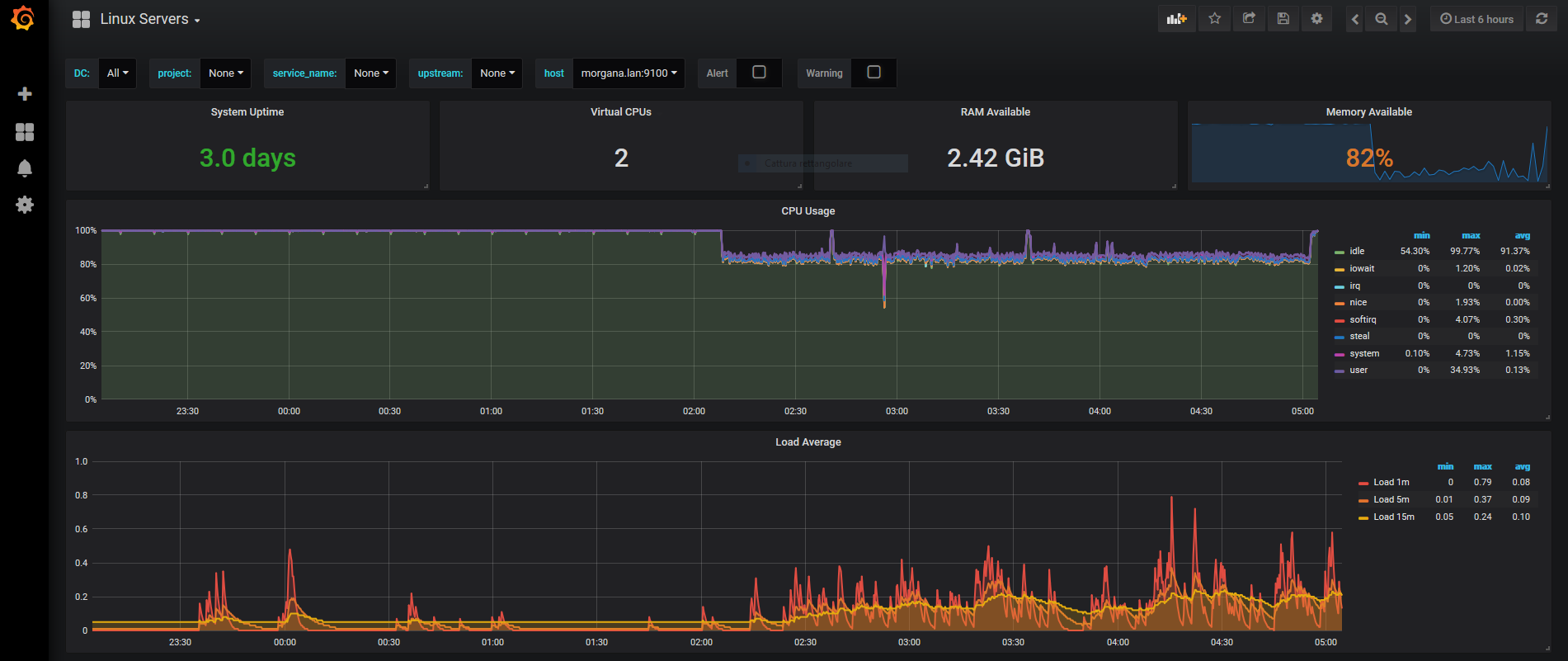Toggle the Alert checkbox
This screenshot has width=1568, height=661.
[759, 73]
